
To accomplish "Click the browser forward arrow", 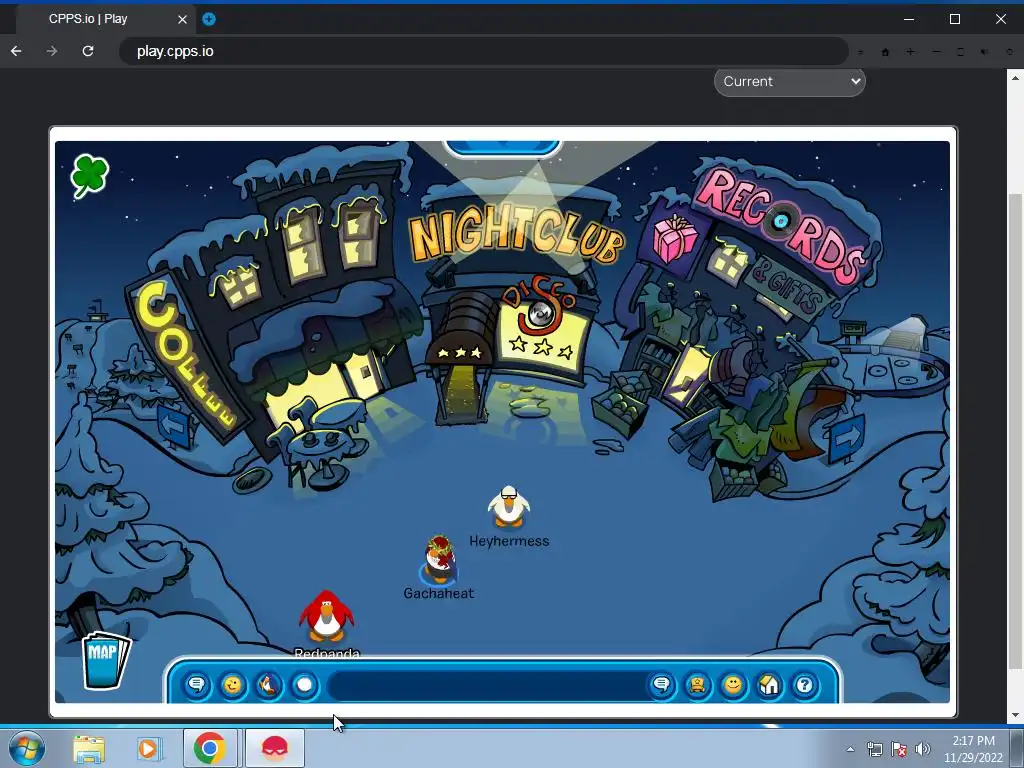I will coord(52,51).
